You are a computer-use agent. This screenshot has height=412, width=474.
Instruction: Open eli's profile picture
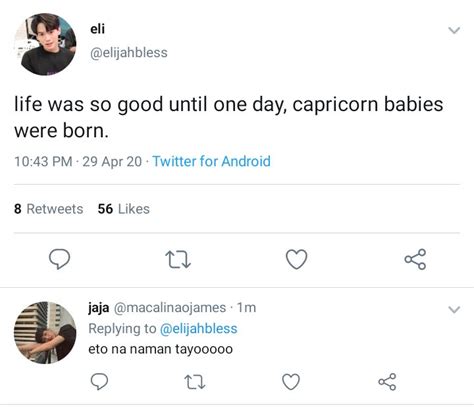point(45,44)
